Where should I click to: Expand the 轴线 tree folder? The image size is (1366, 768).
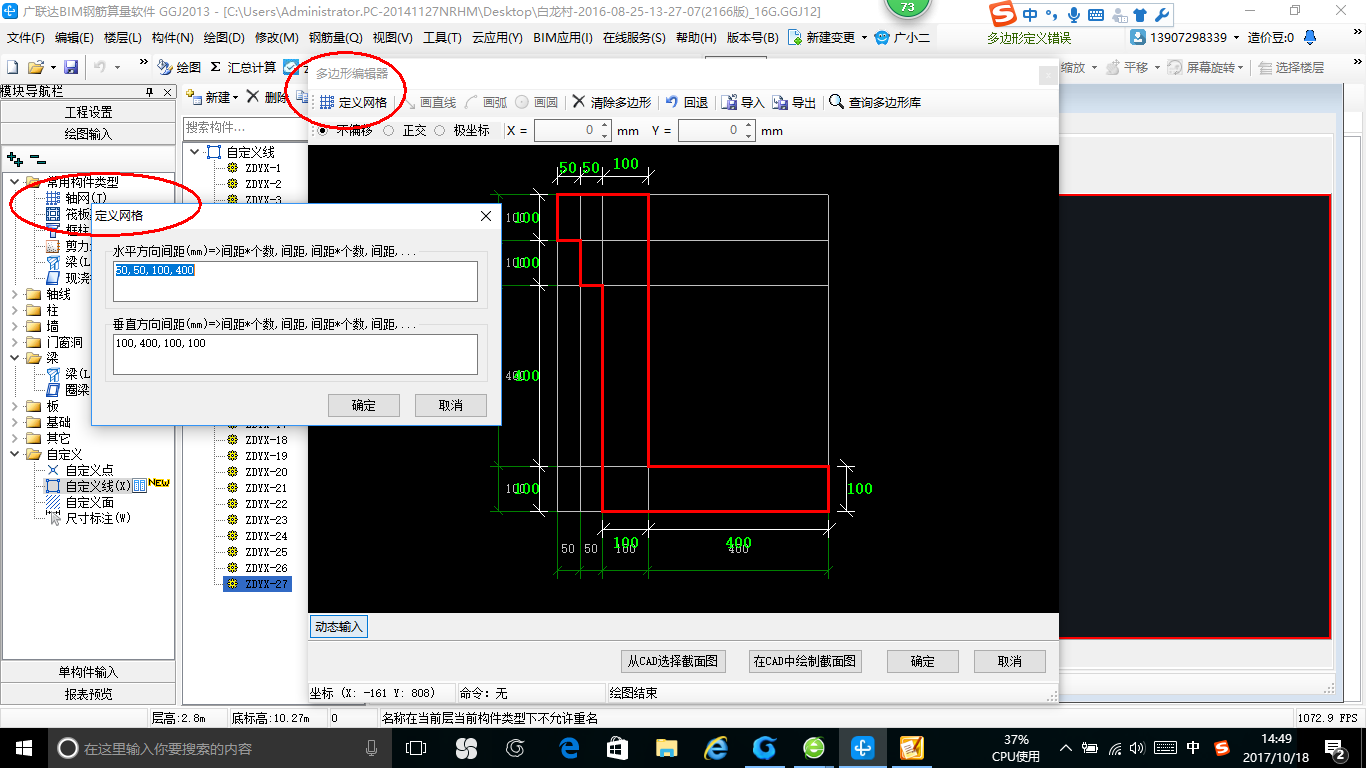(x=15, y=294)
